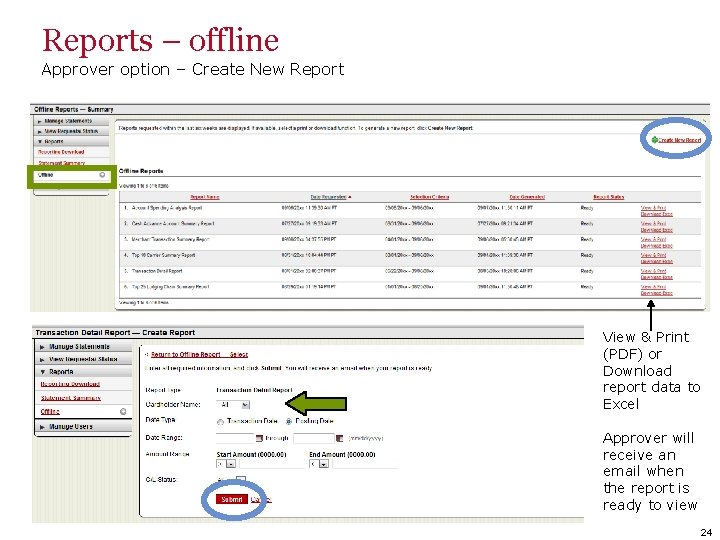Screen dimensions: 720x540
Task: Click the Date Range end date field
Action: click(x=314, y=439)
